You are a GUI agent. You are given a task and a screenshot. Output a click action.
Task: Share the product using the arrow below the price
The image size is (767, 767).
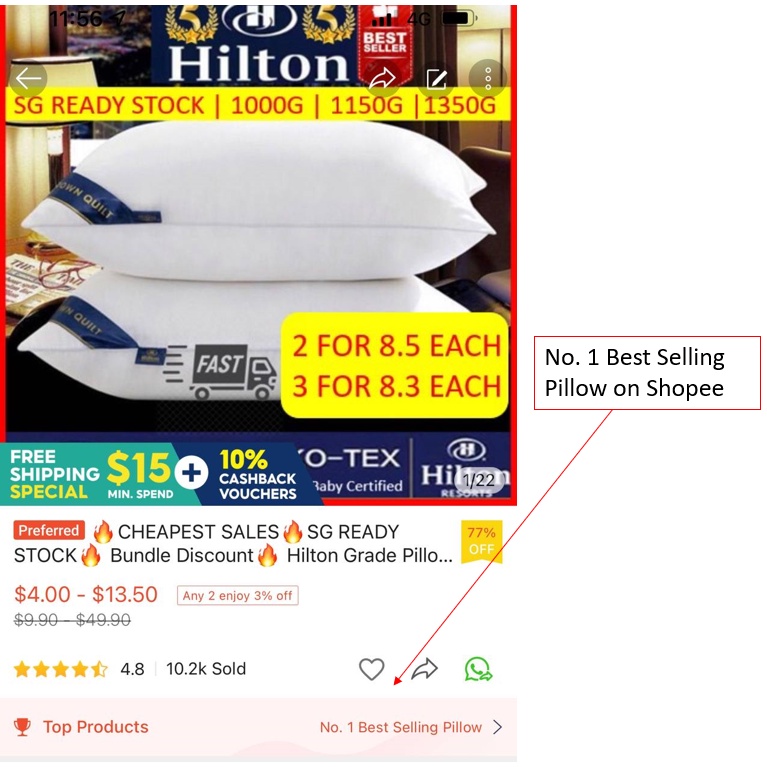(424, 669)
